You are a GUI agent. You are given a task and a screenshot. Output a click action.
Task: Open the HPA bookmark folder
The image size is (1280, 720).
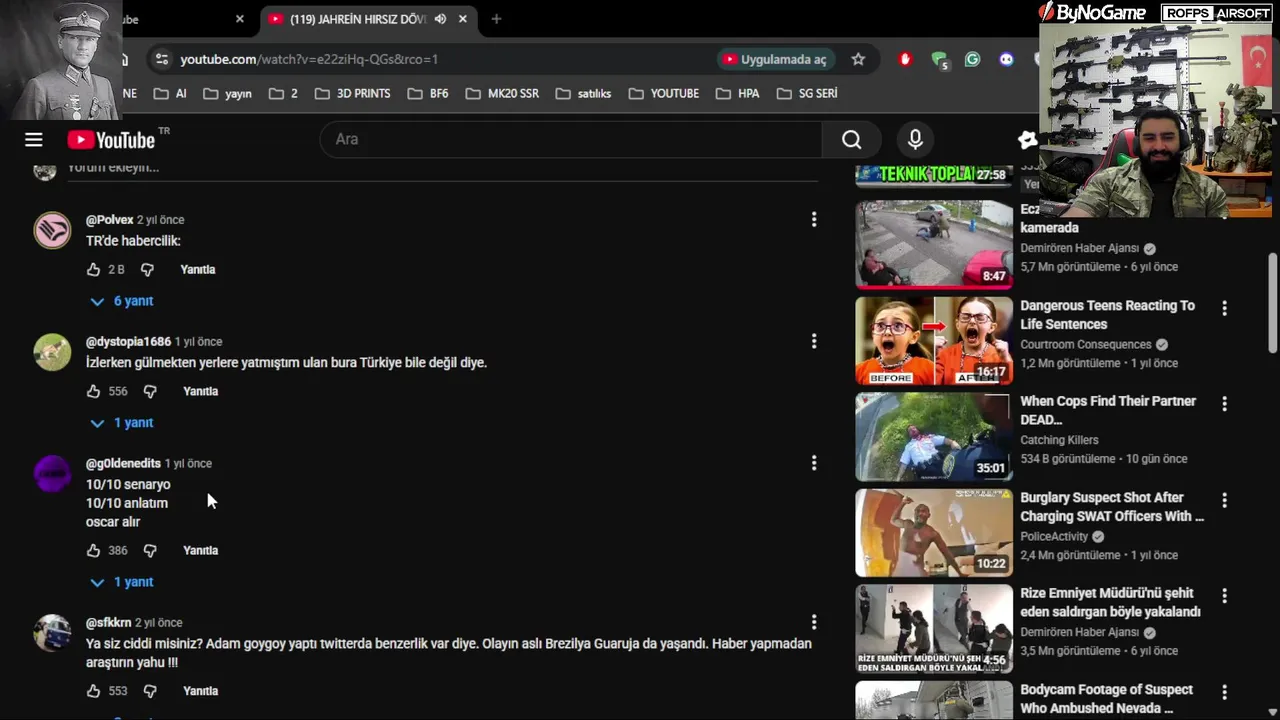[x=738, y=93]
